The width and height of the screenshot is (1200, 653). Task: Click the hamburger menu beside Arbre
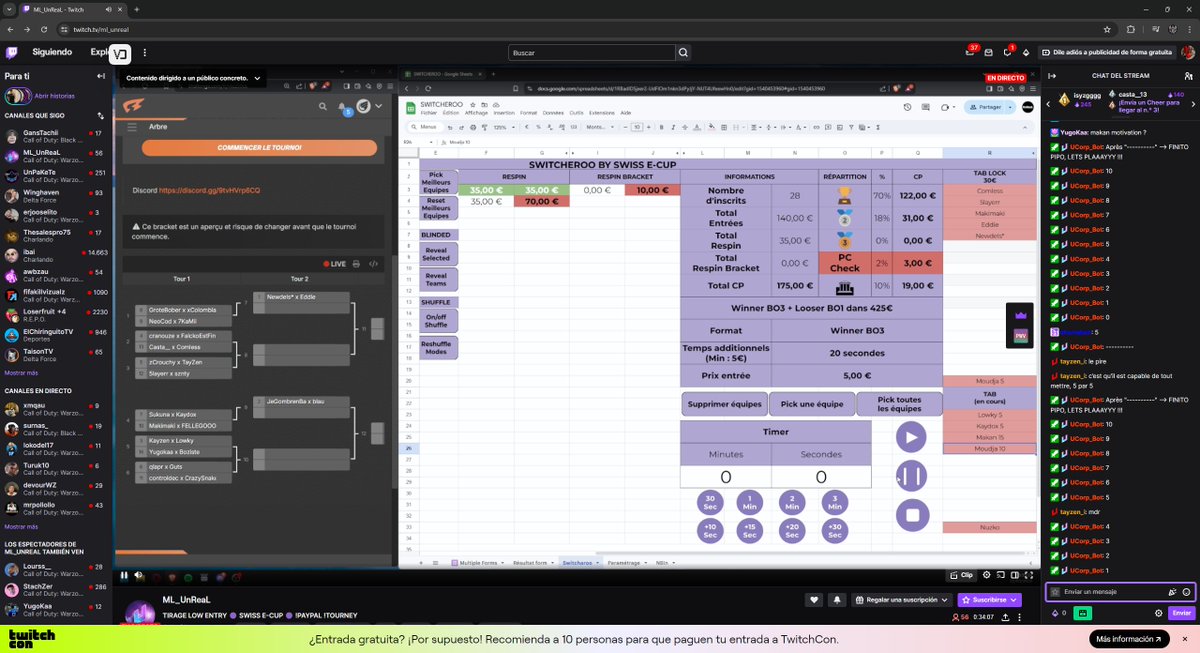(131, 127)
